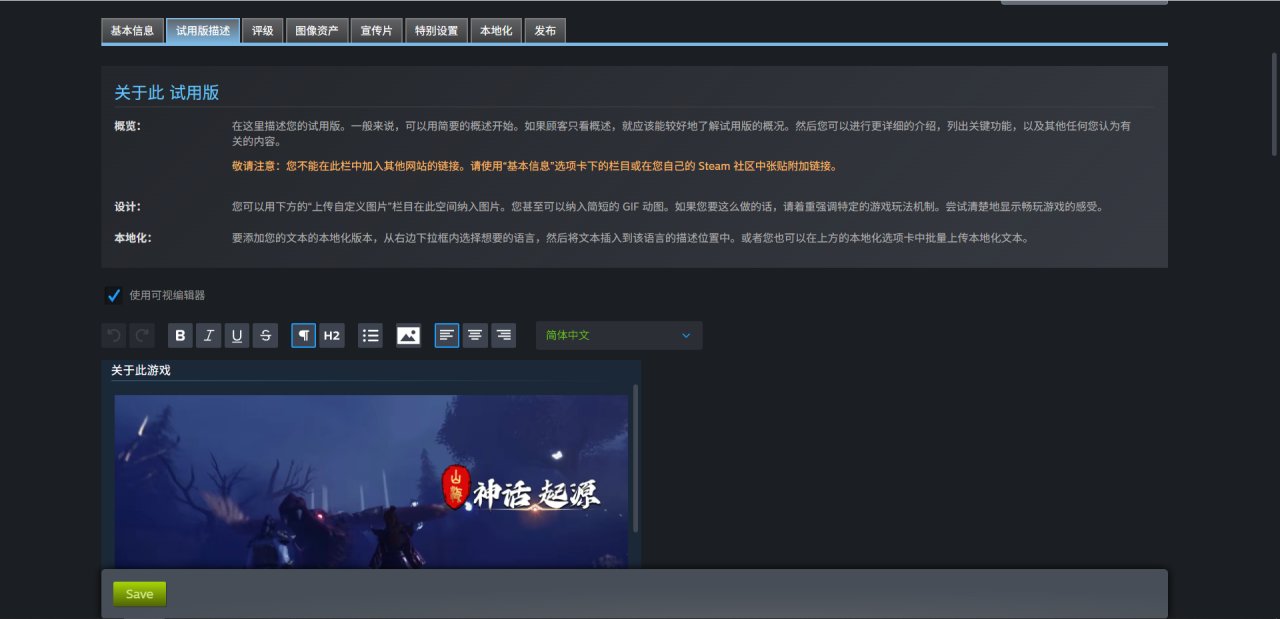The width and height of the screenshot is (1280, 619).
Task: Open the 基本信息 tab
Action: coord(132,31)
